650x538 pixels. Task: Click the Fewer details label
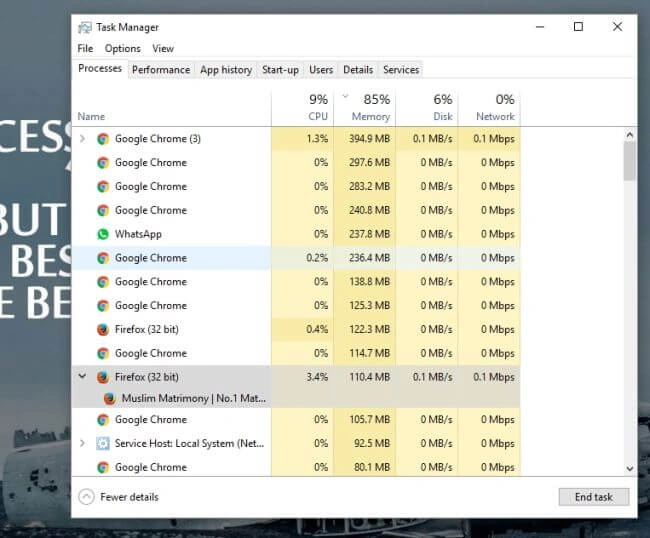coord(129,497)
